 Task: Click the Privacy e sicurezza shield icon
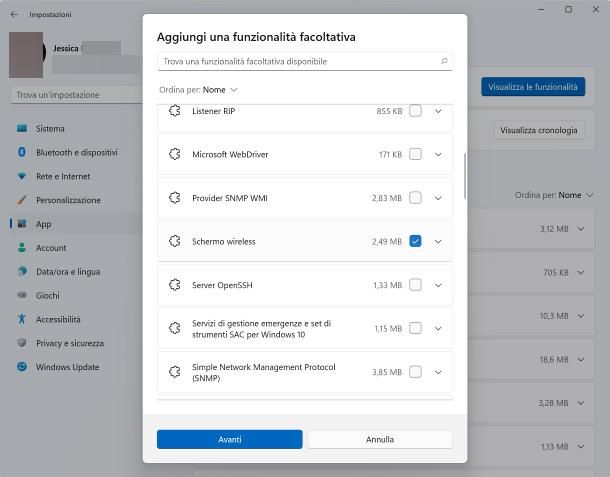[22, 343]
